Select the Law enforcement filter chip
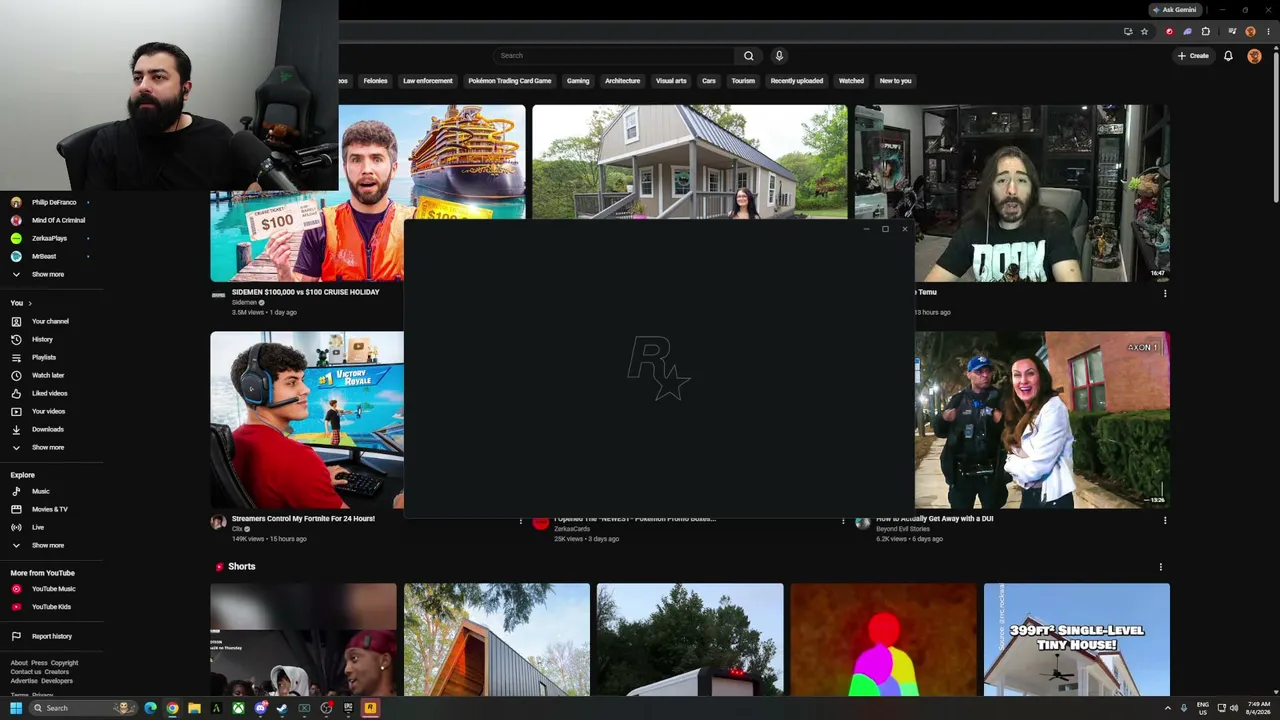Screen dimensions: 1280x720 pyautogui.click(x=428, y=81)
